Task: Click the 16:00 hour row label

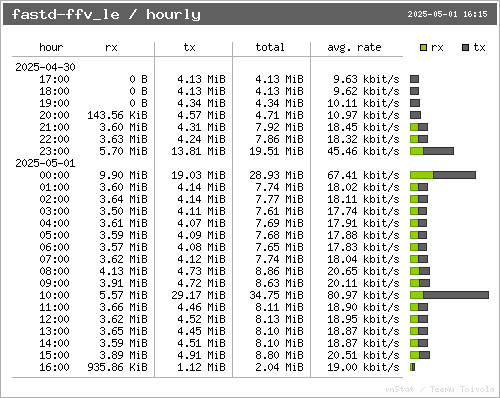Action: (x=54, y=367)
